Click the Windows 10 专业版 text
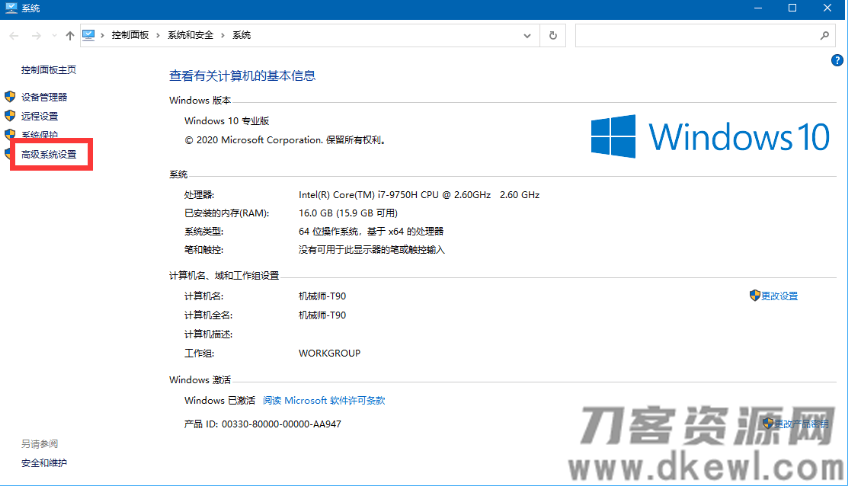This screenshot has width=848, height=486. coord(227,121)
